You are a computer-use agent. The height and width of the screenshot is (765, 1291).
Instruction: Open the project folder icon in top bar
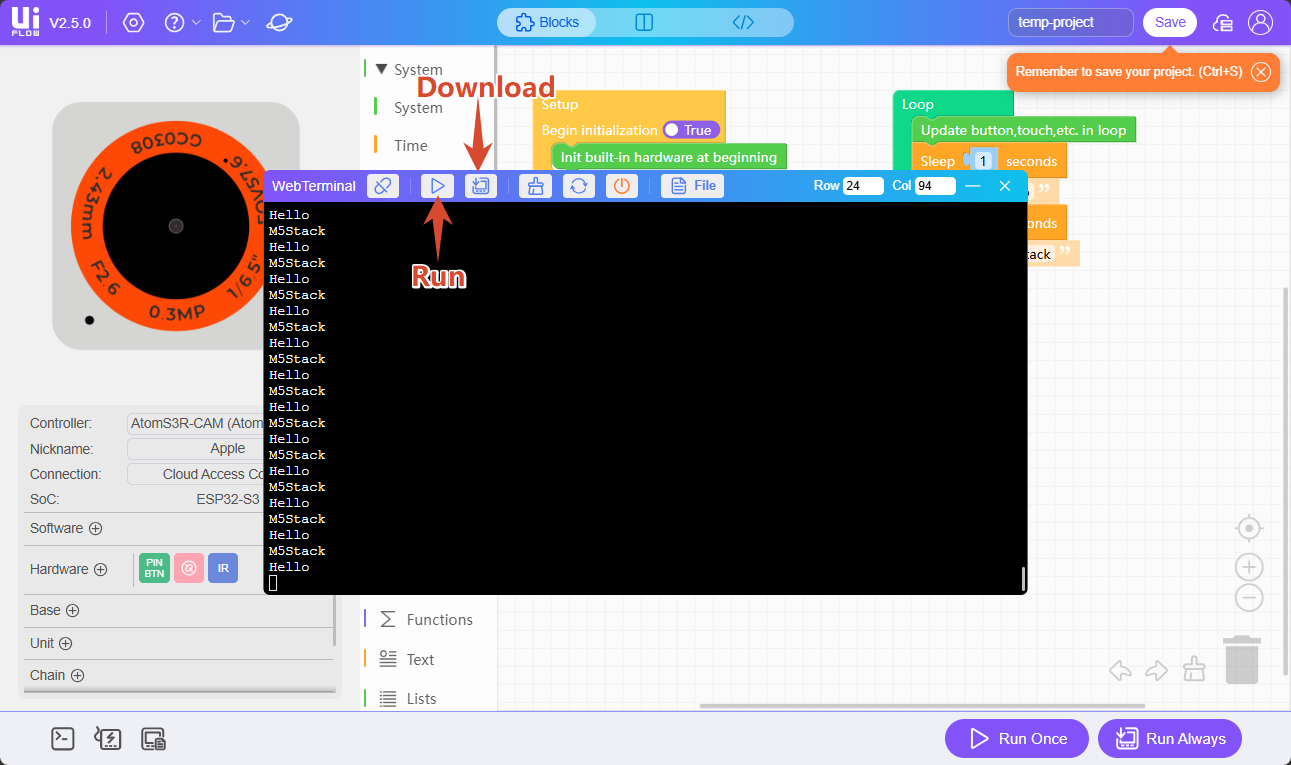(x=225, y=23)
